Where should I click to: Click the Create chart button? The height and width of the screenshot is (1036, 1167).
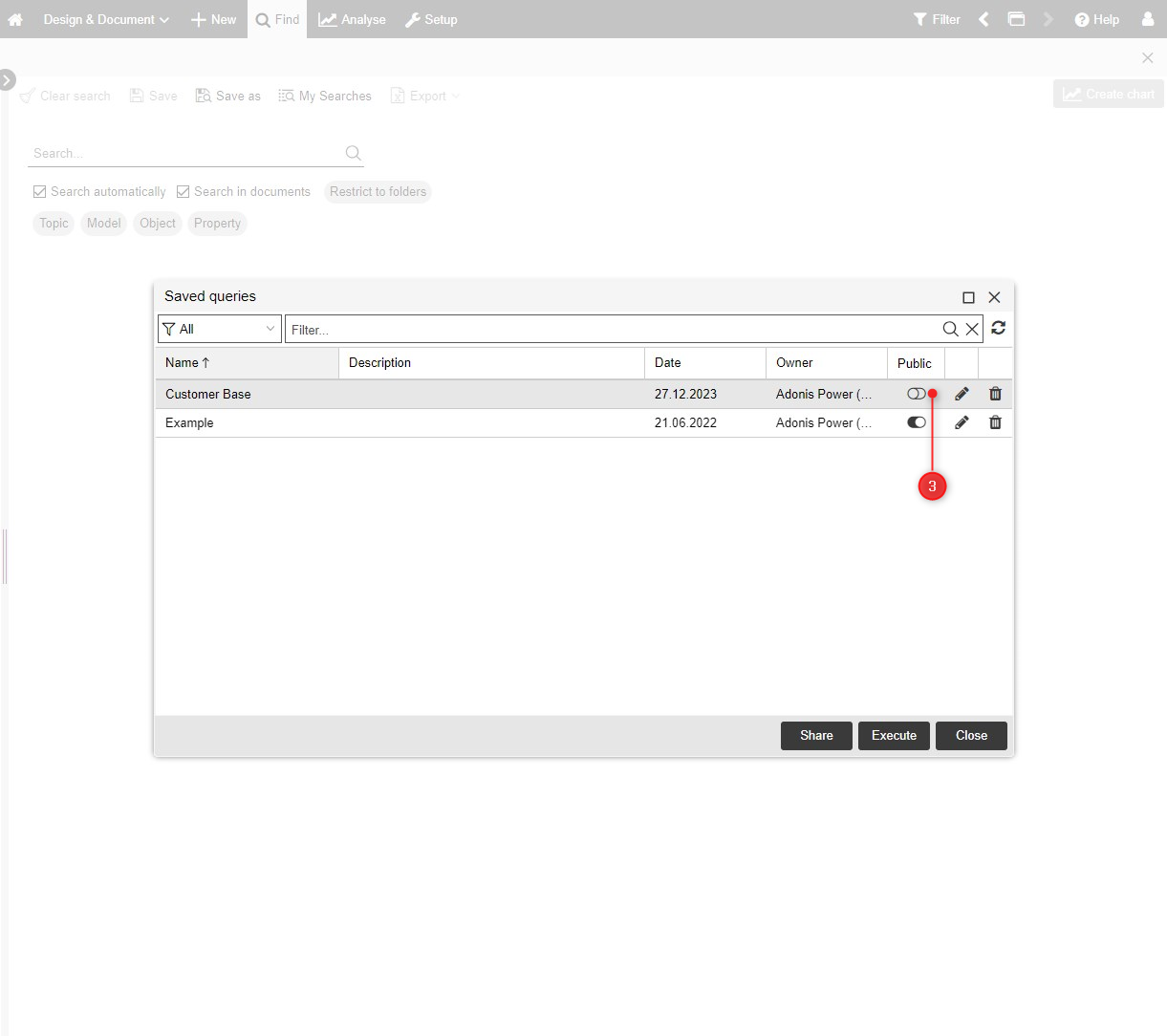[1109, 94]
